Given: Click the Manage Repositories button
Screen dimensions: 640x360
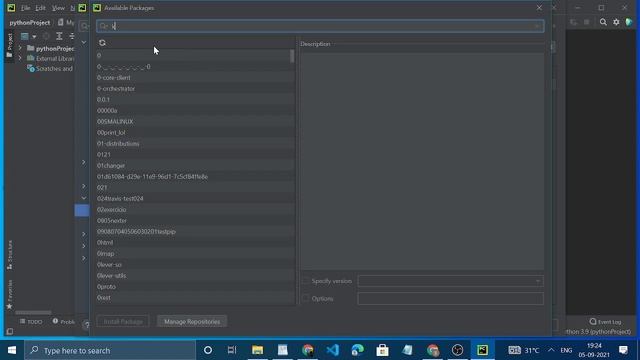Looking at the screenshot, I should click(192, 322).
